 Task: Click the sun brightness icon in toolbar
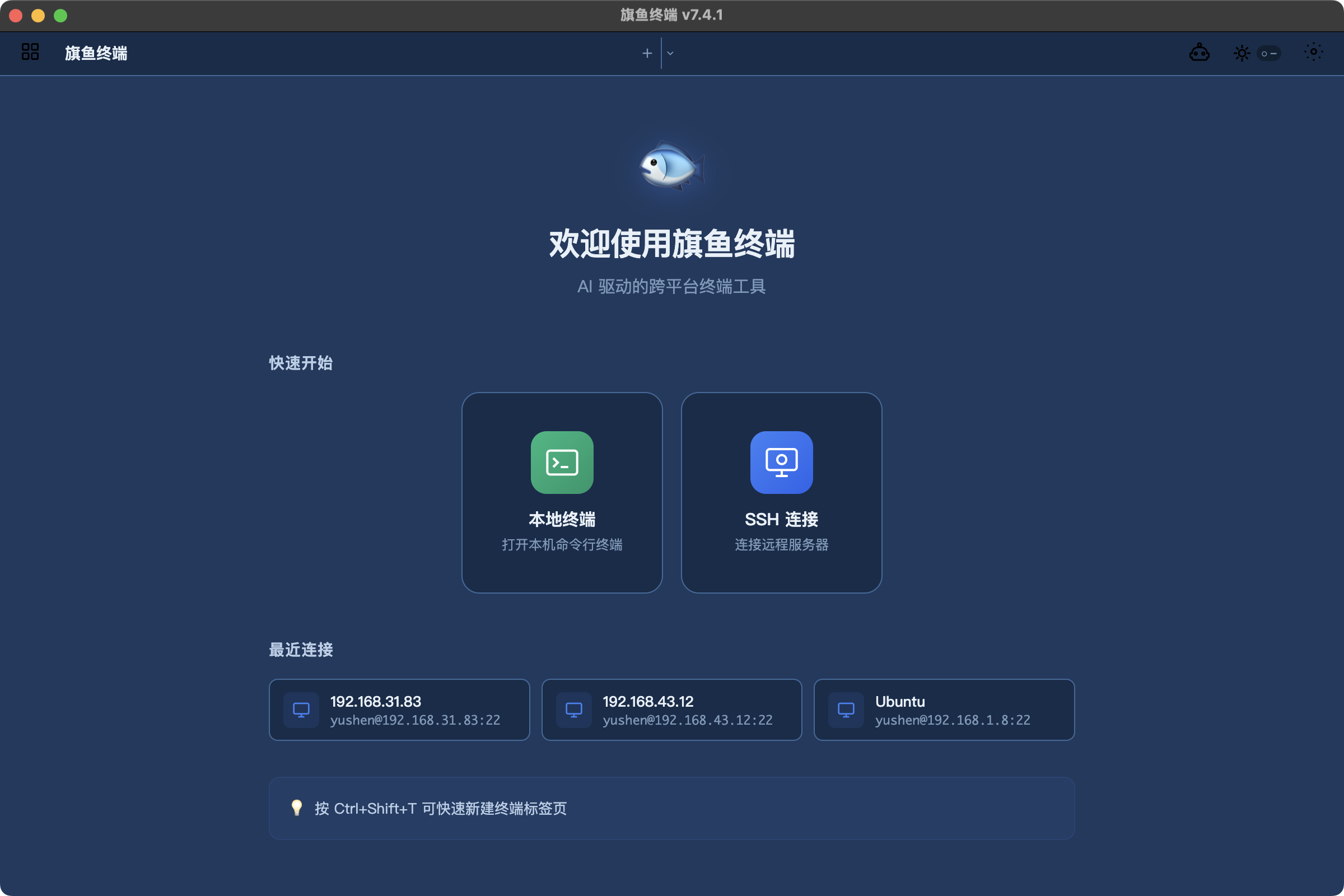pos(1241,53)
